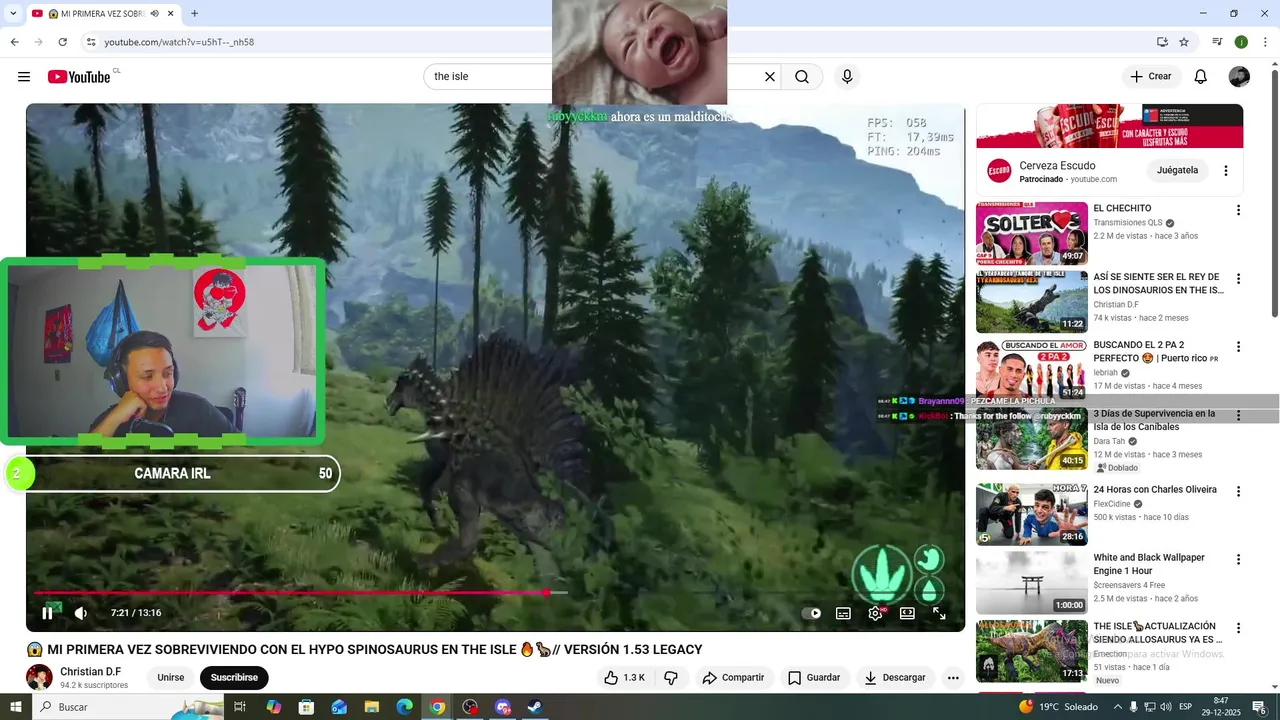The image size is (1280, 720).
Task: Open 3 Días de Supervivencia video title
Action: [x=1155, y=420]
